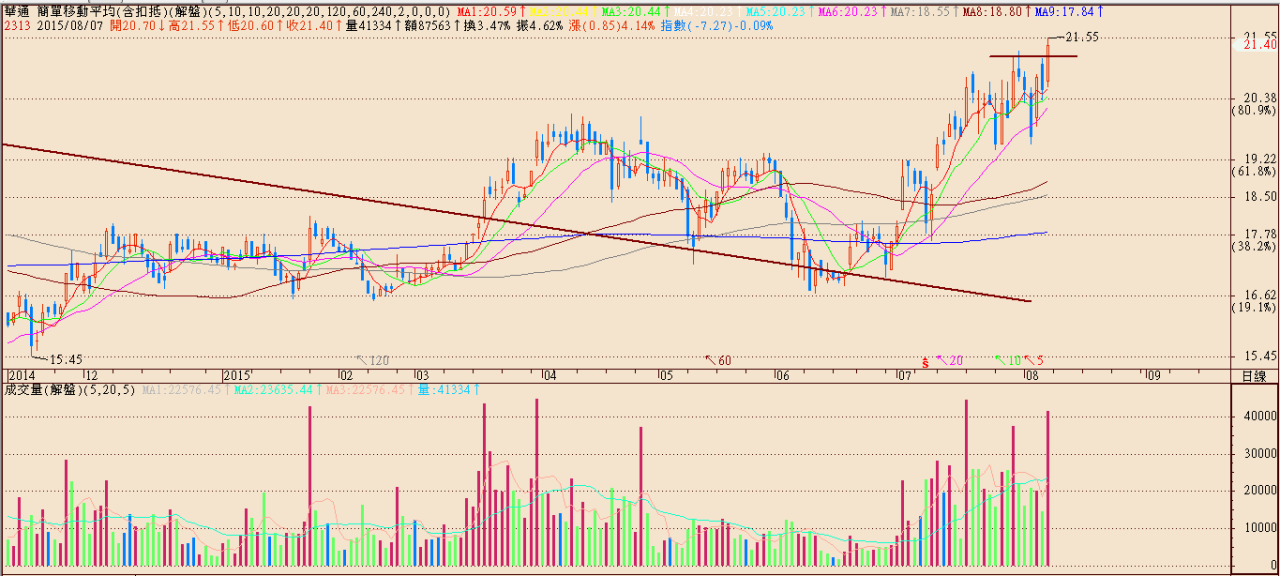
Task: Click the short horizontal resistance line
Action: 1033,56
